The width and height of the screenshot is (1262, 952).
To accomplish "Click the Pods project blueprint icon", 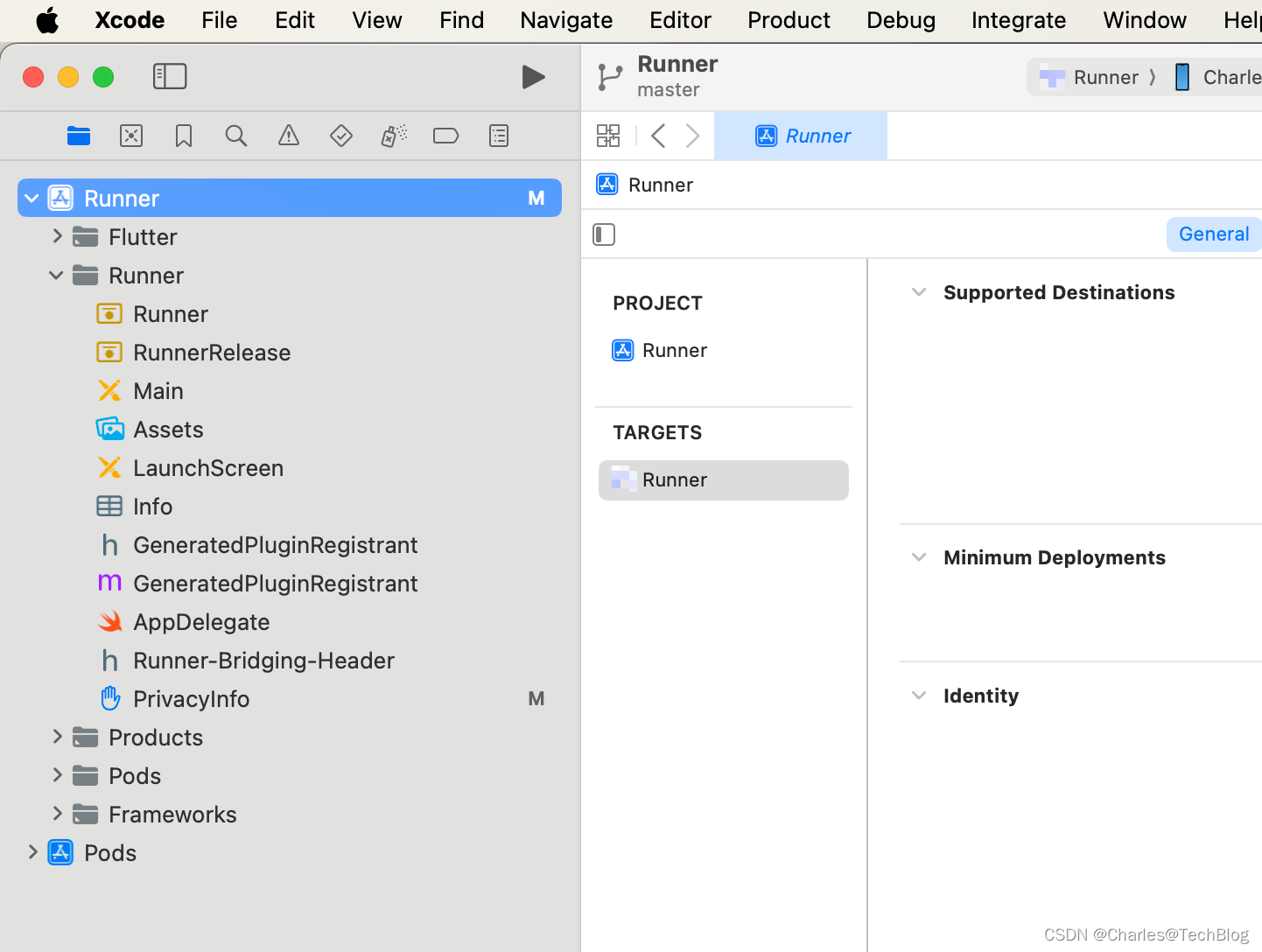I will tap(60, 852).
